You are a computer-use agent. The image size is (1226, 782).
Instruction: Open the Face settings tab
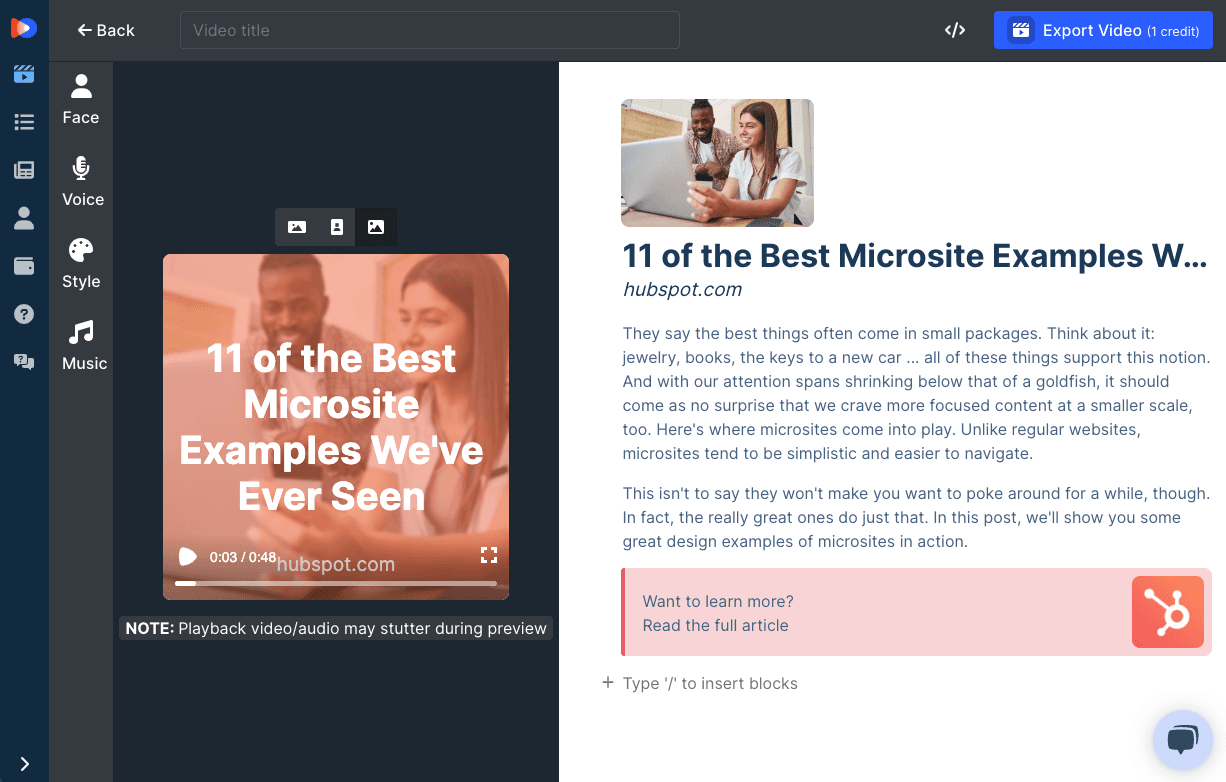point(81,100)
